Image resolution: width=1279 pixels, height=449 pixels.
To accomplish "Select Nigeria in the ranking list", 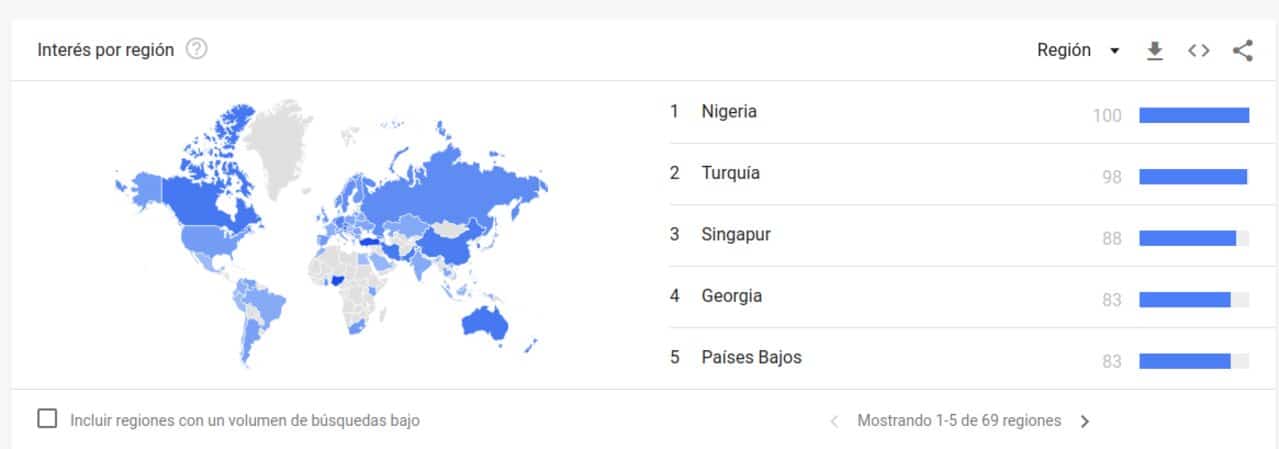I will click(729, 112).
